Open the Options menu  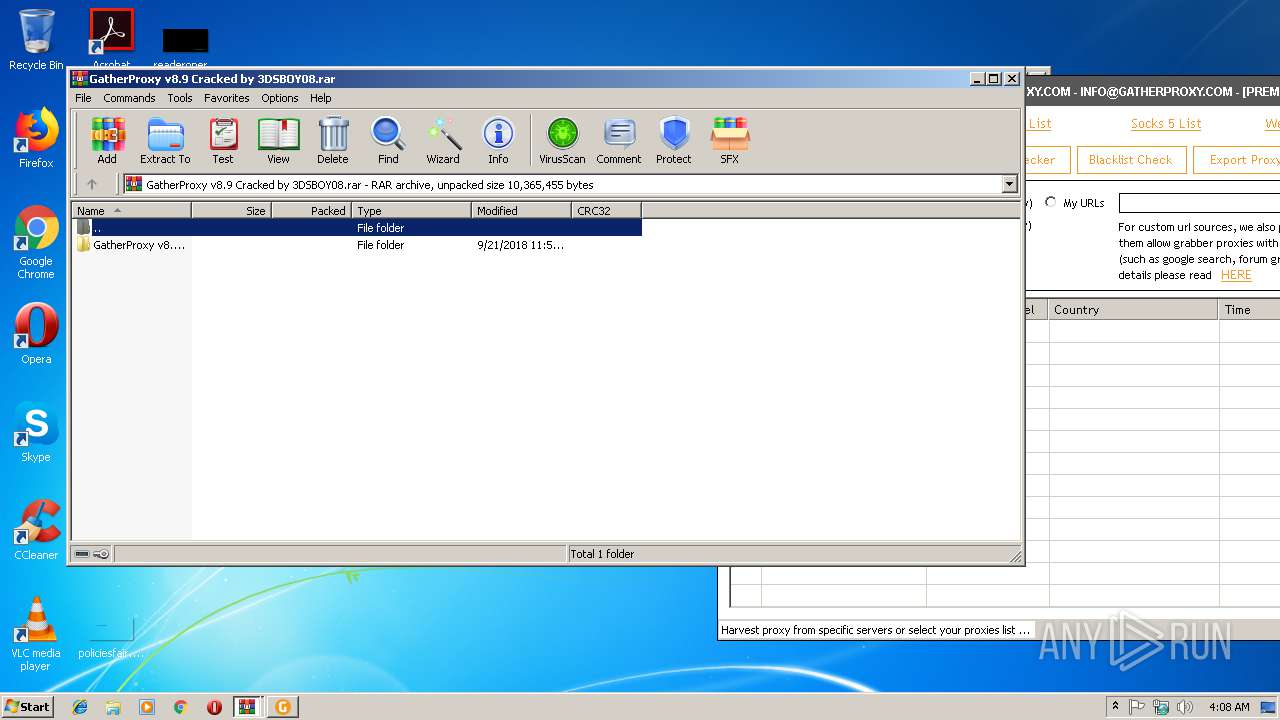tap(280, 98)
